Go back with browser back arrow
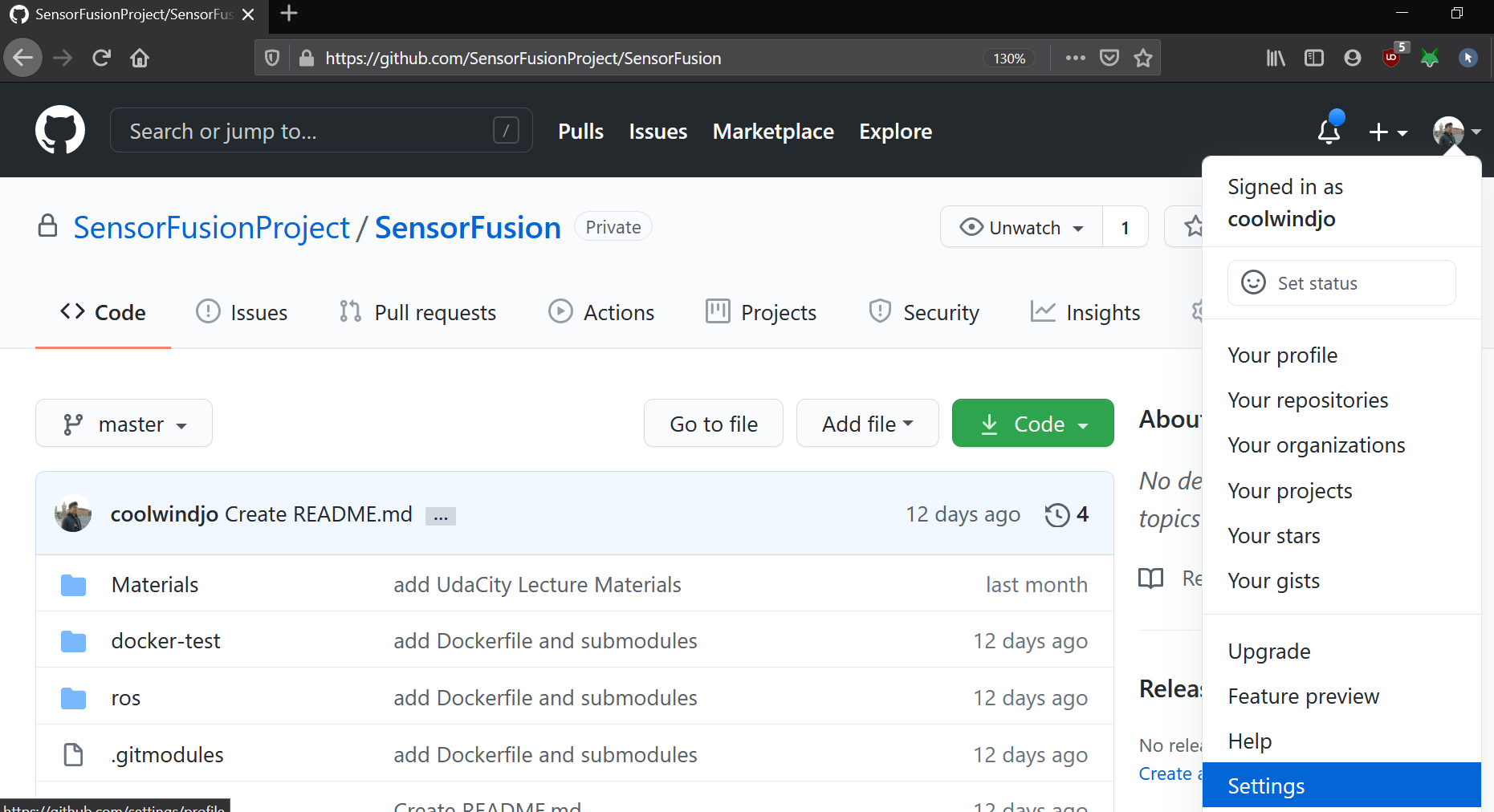 coord(23,58)
